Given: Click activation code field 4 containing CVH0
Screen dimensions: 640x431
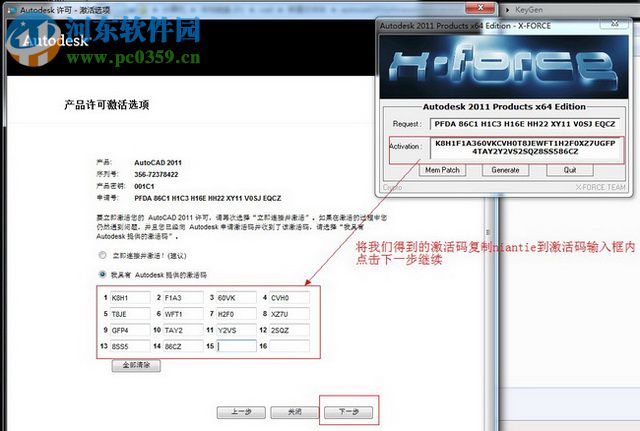Looking at the screenshot, I should point(289,298).
